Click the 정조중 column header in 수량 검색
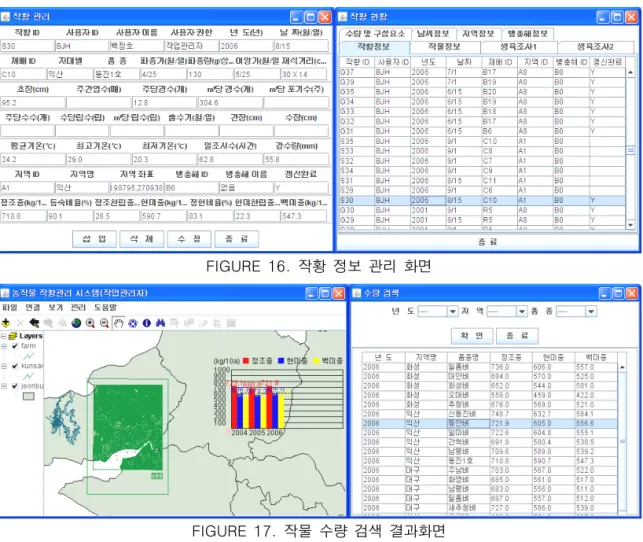 tap(511, 358)
